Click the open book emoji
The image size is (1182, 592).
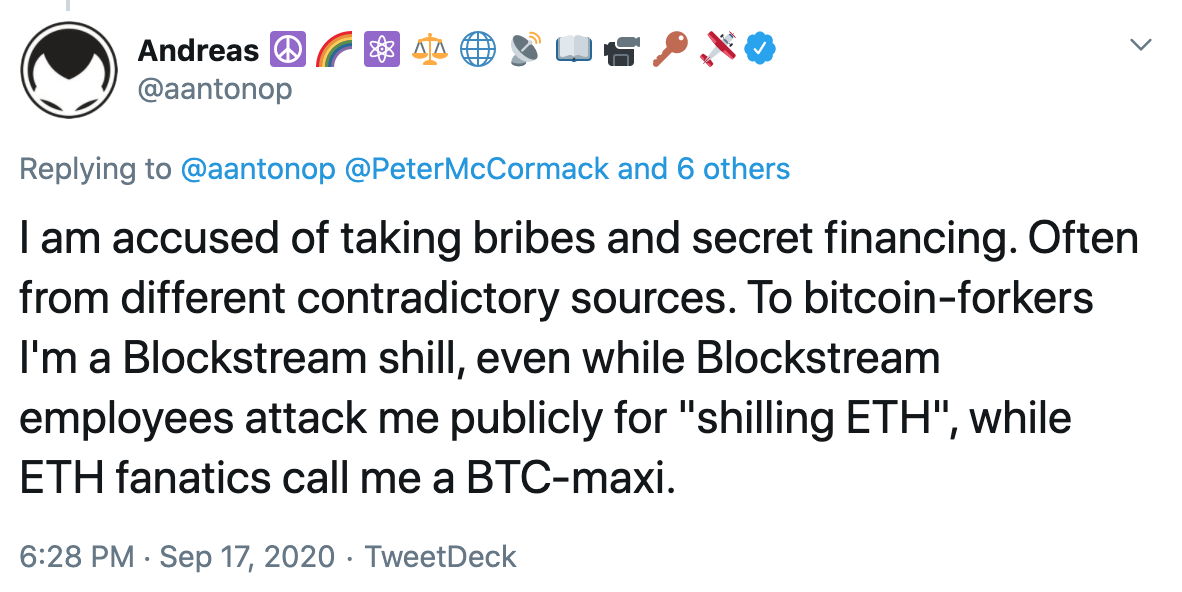click(x=574, y=50)
